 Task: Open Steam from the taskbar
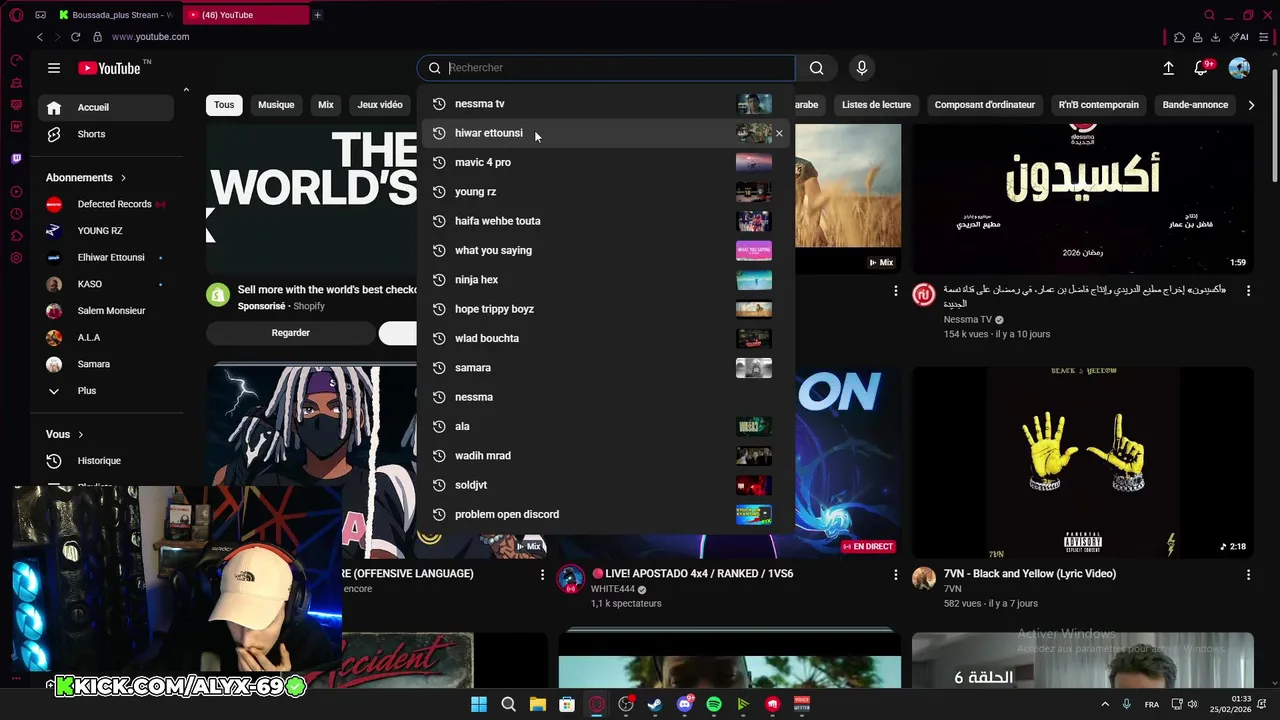[x=655, y=704]
